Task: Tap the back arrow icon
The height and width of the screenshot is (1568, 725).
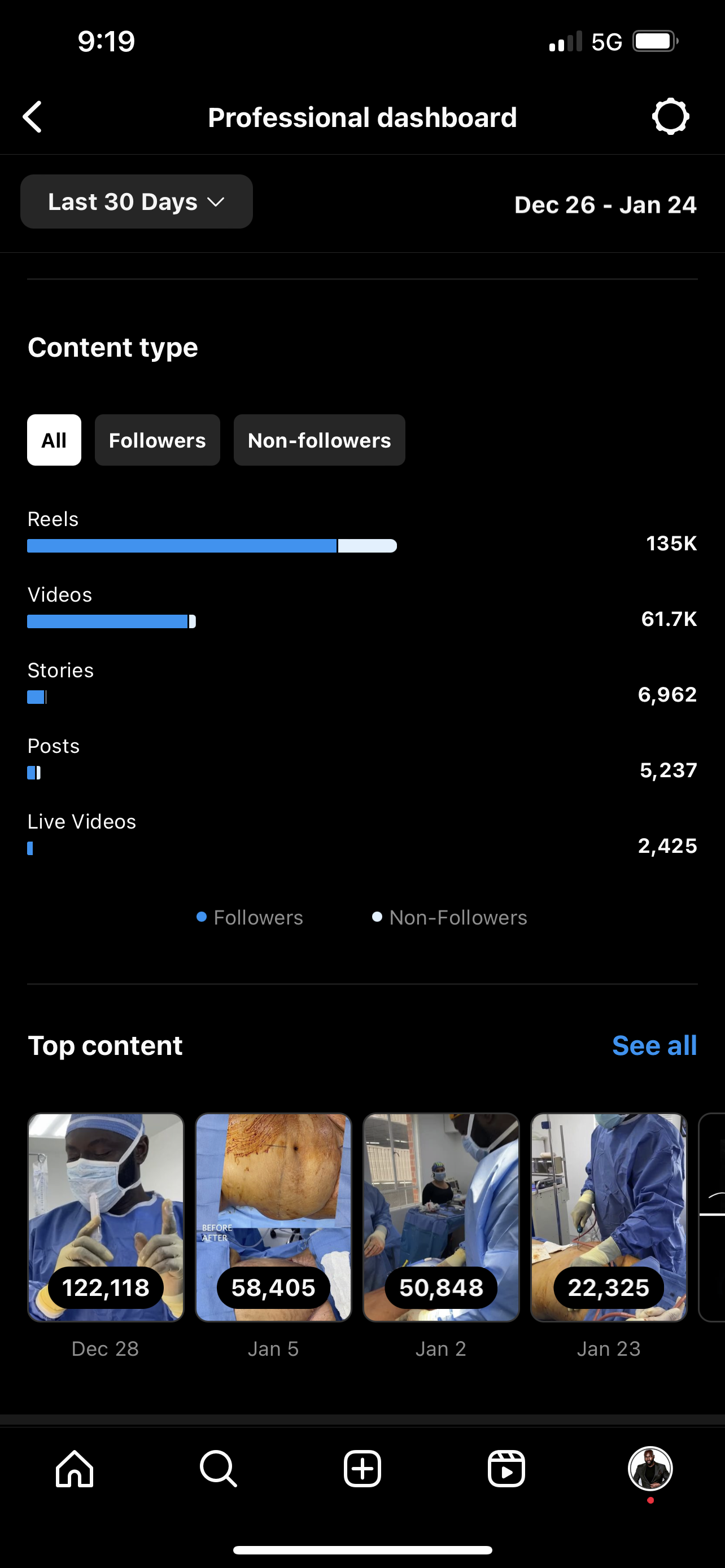Action: pos(33,117)
